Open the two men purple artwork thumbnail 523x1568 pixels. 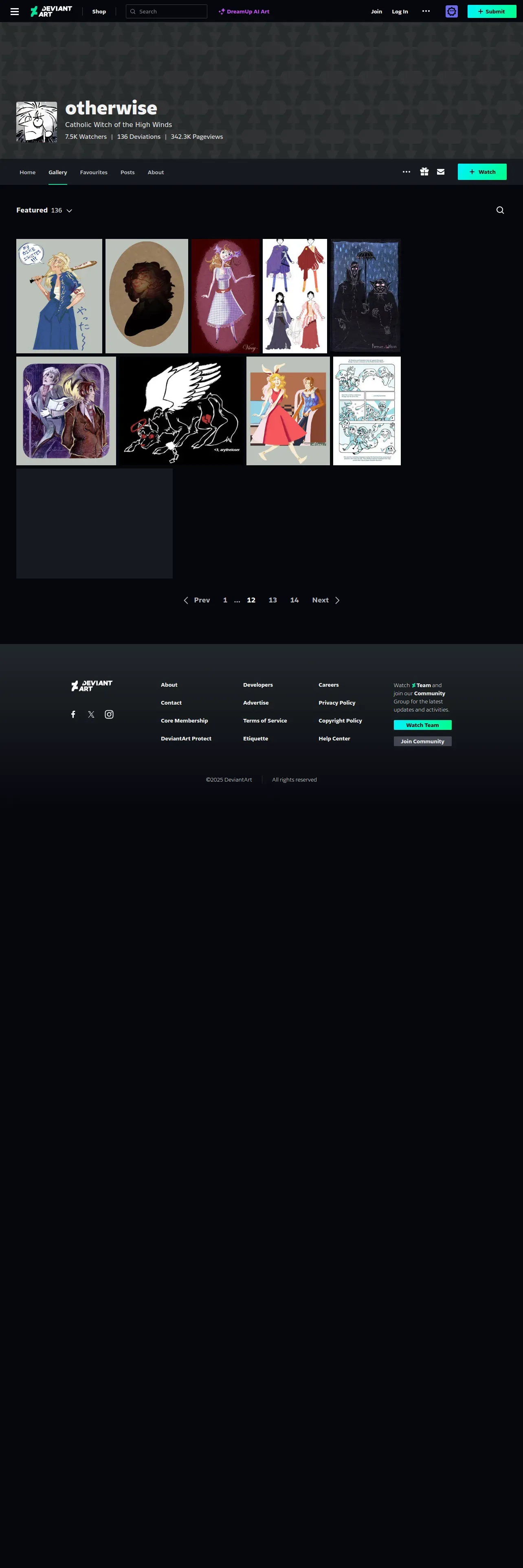click(66, 412)
